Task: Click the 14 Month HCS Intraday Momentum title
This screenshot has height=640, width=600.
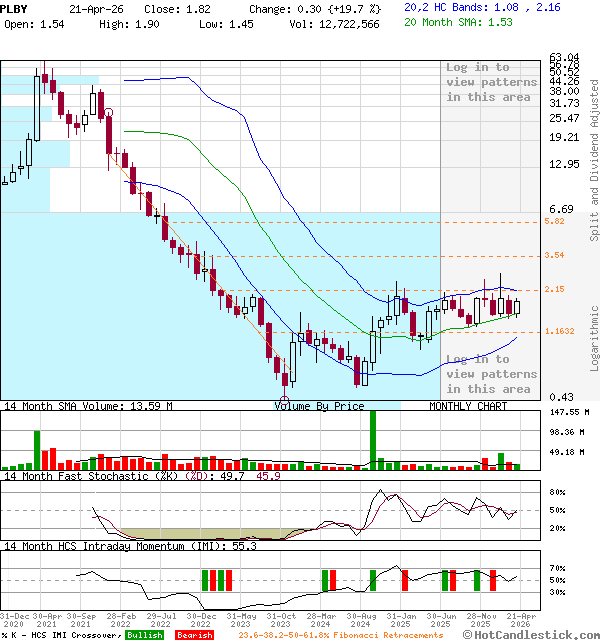Action: click(x=130, y=546)
